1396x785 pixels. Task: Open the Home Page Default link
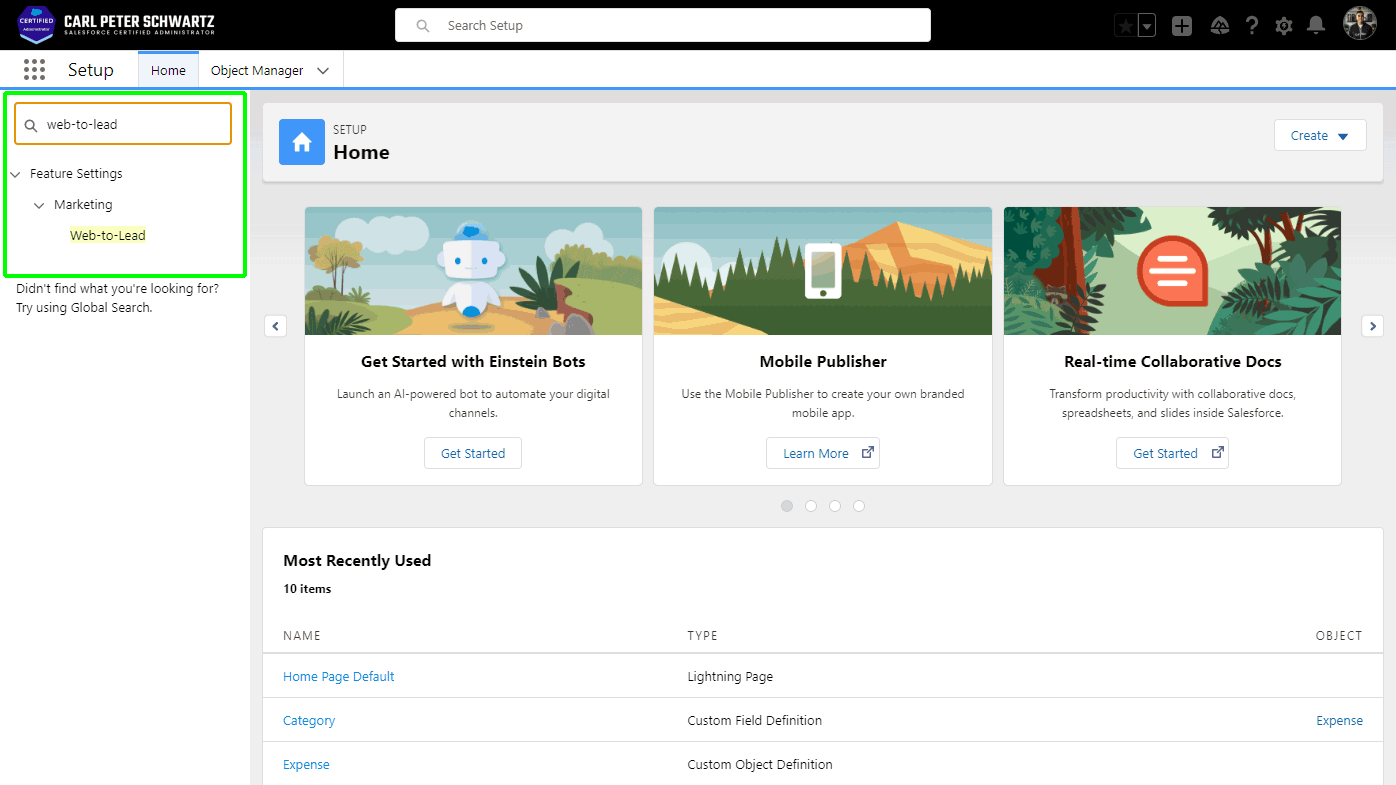(x=339, y=677)
